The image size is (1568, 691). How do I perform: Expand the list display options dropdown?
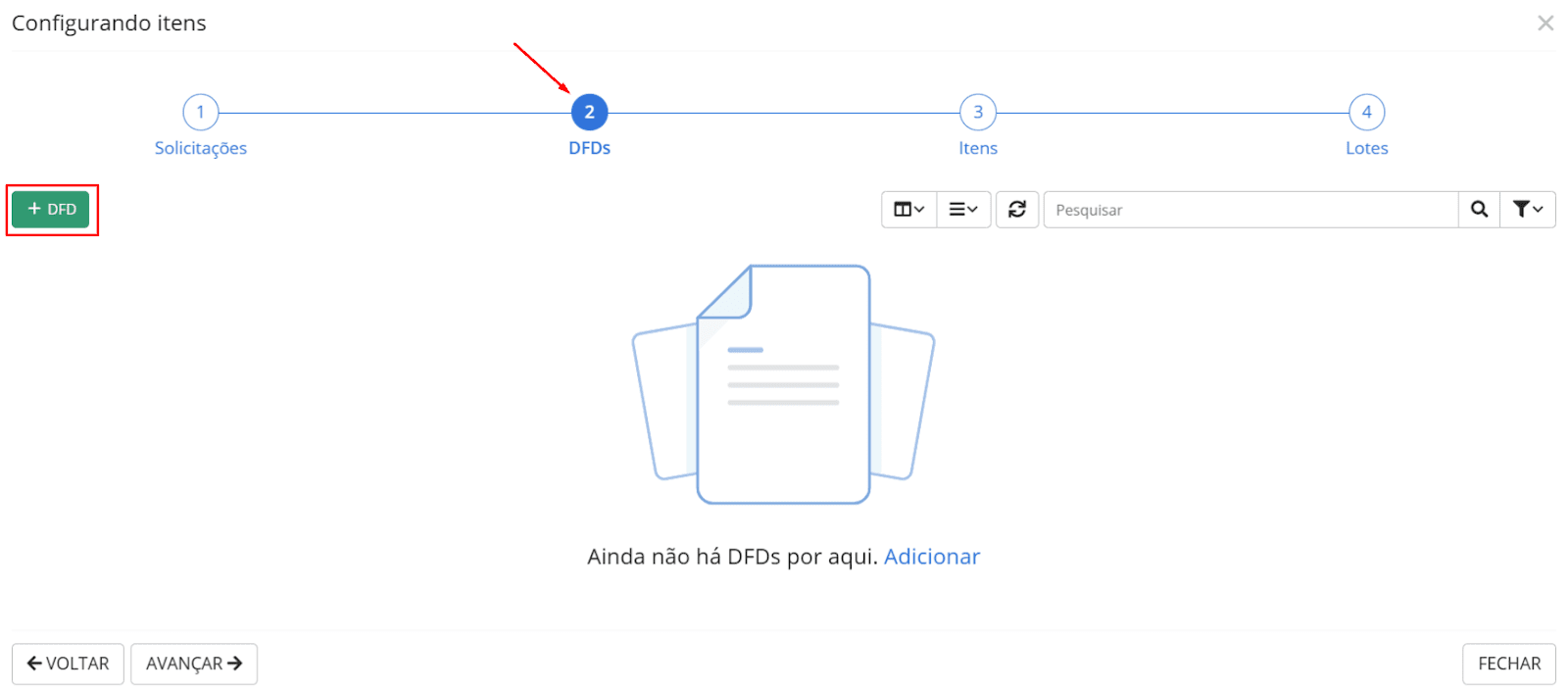point(963,210)
